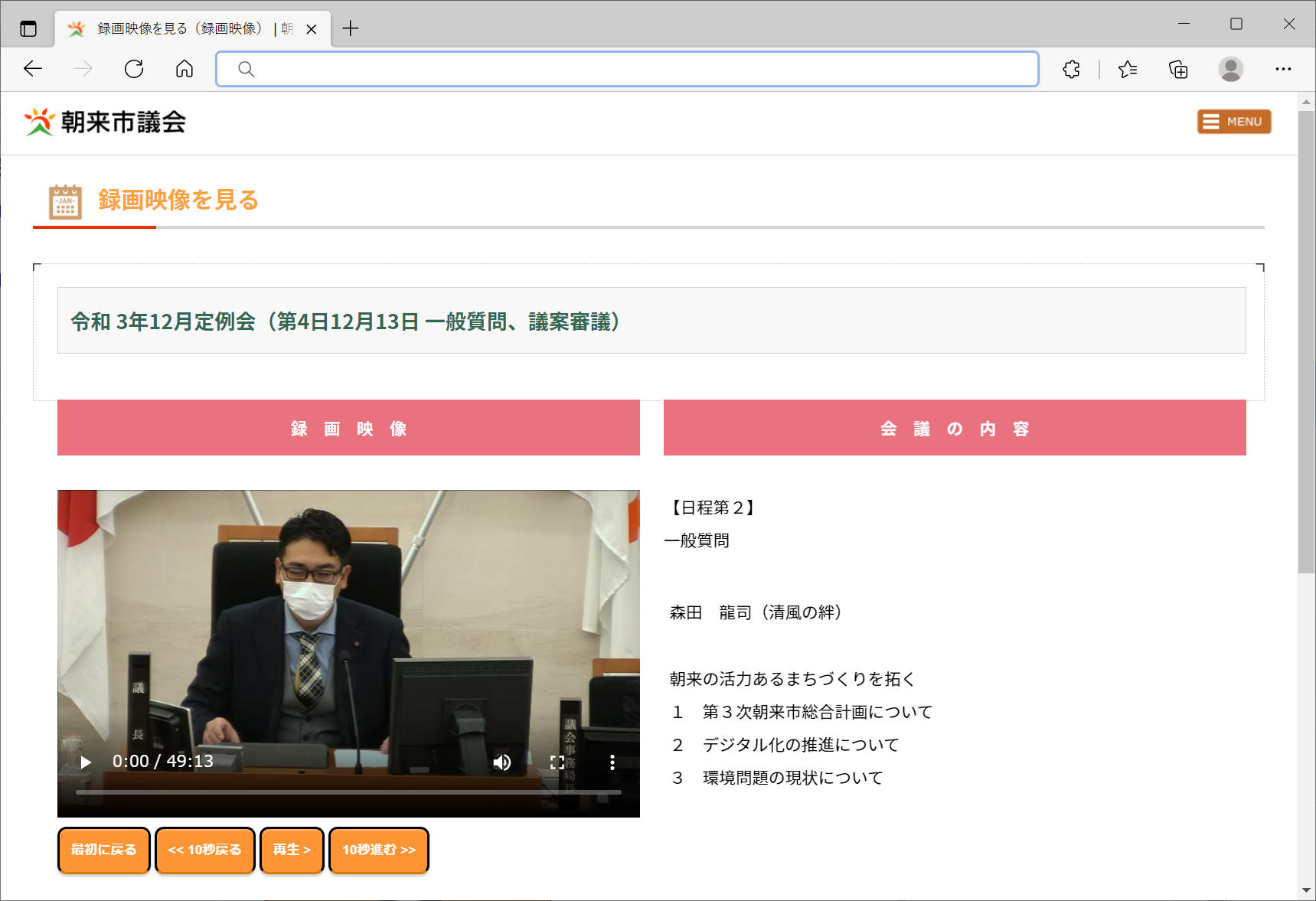Viewport: 1316px width, 901px height.
Task: Click the page vertical scrollbar thumb
Action: click(1306, 341)
